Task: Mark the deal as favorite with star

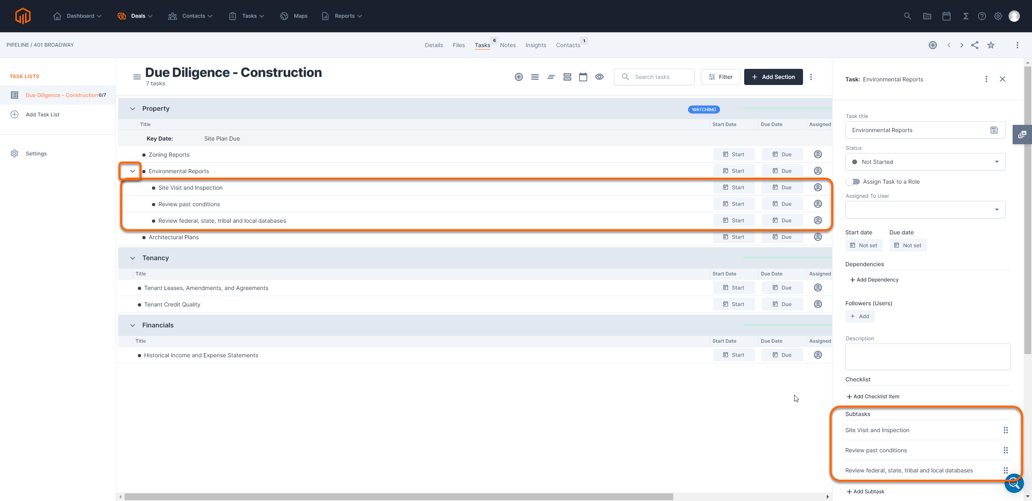Action: [x=991, y=45]
